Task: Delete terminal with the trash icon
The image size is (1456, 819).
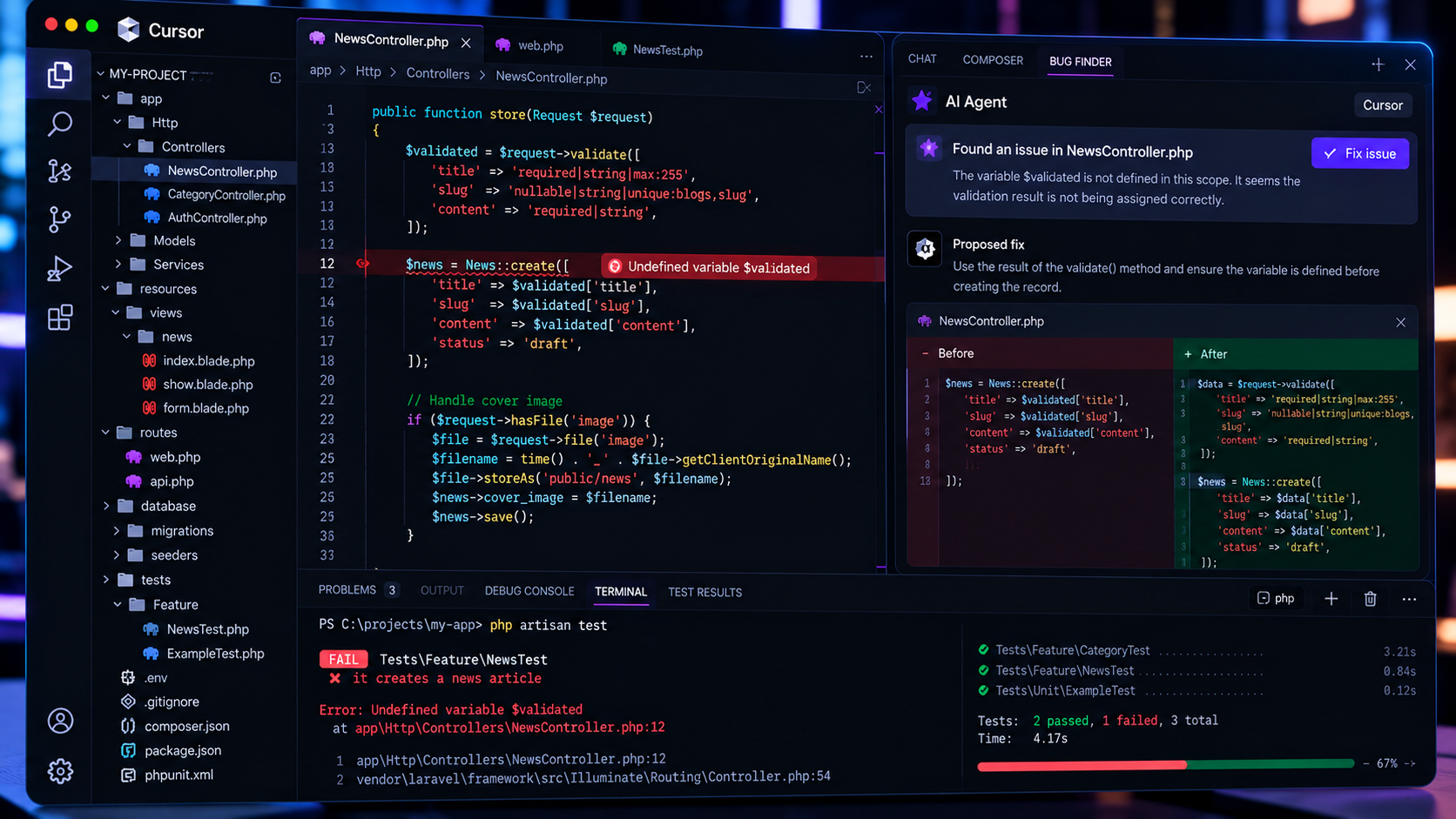Action: [1370, 599]
